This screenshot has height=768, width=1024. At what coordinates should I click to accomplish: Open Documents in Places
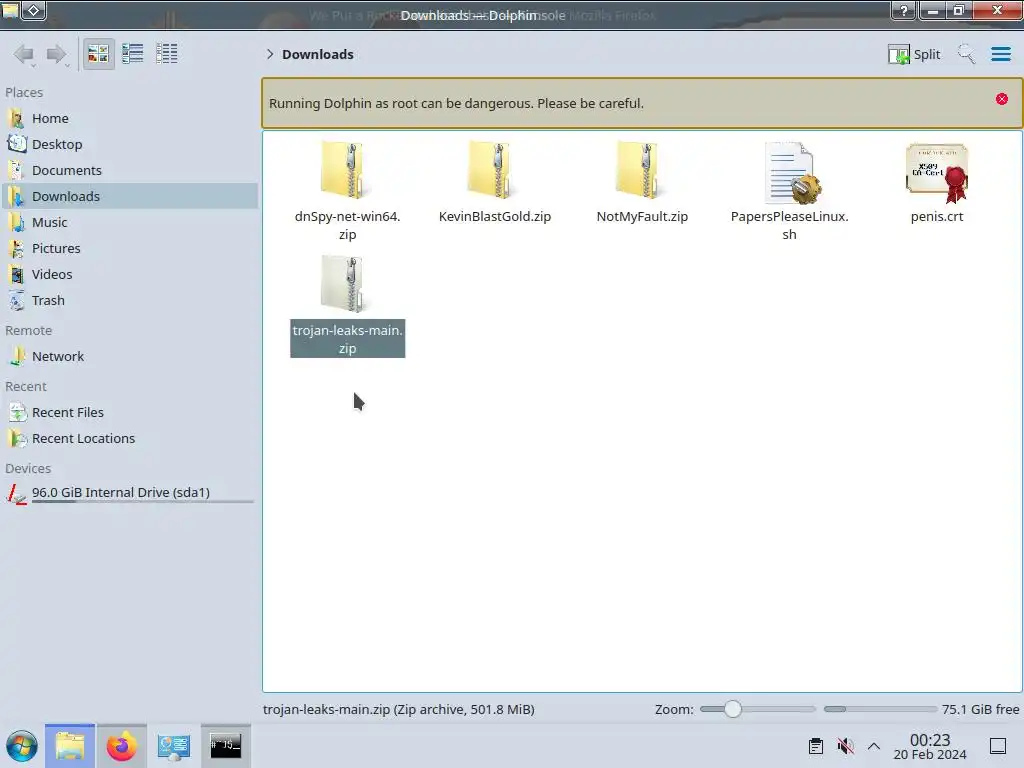point(129,170)
